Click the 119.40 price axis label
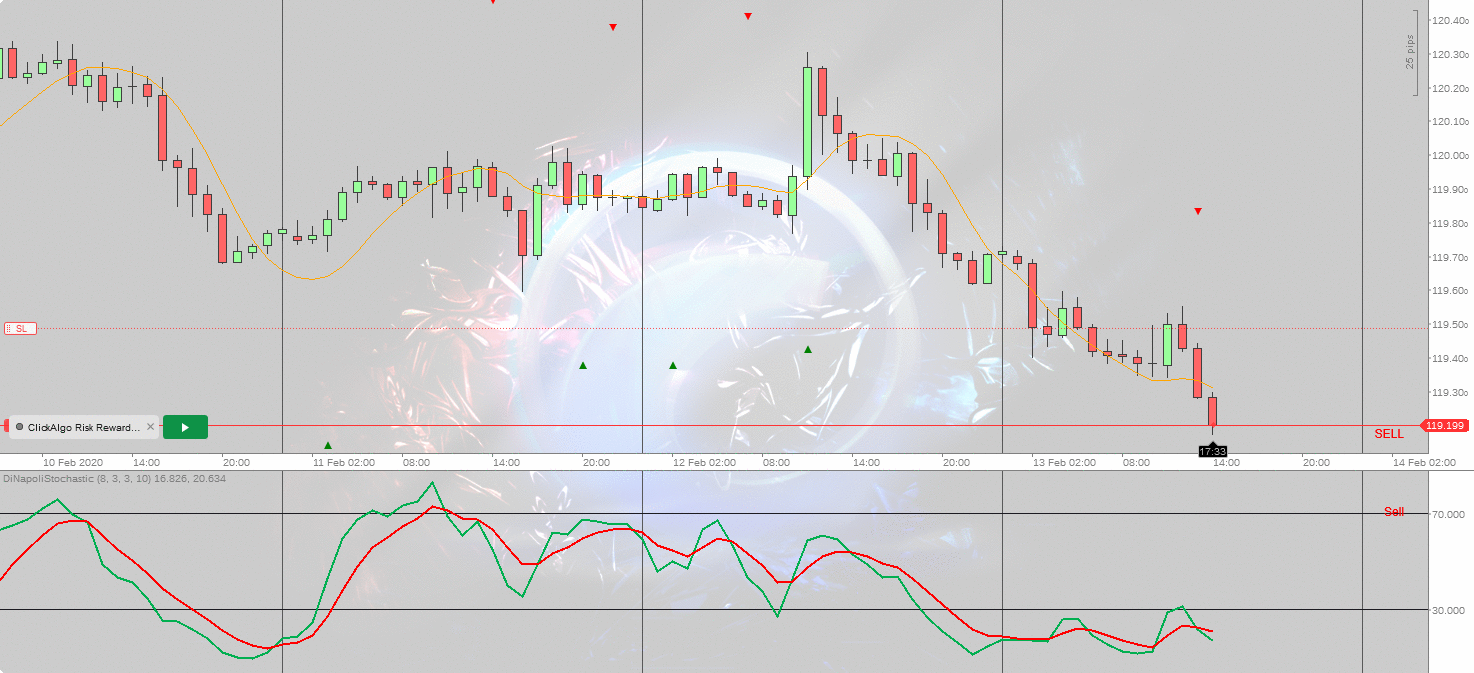This screenshot has width=1474, height=673. [1449, 359]
